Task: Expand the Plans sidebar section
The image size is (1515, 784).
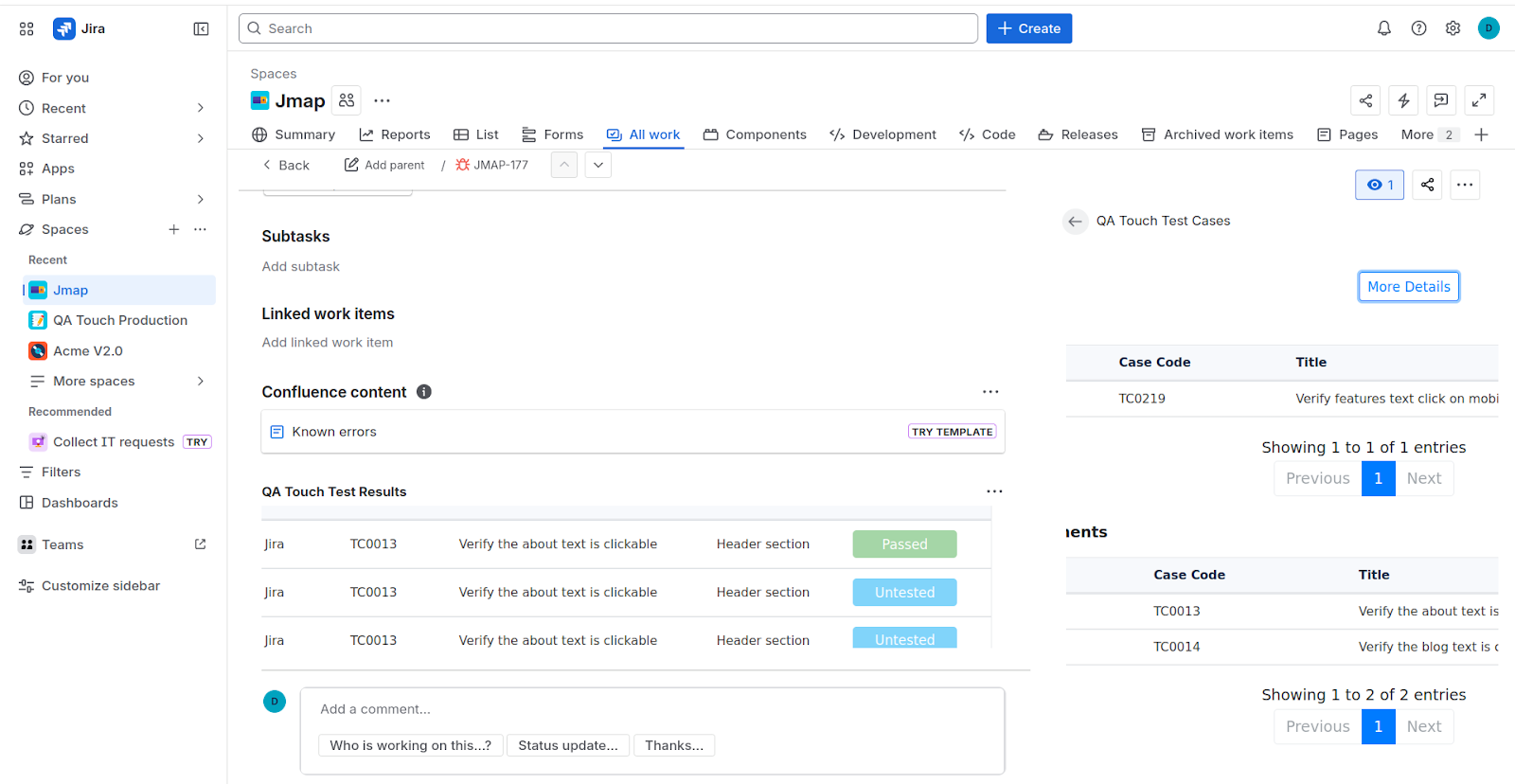Action: [200, 199]
